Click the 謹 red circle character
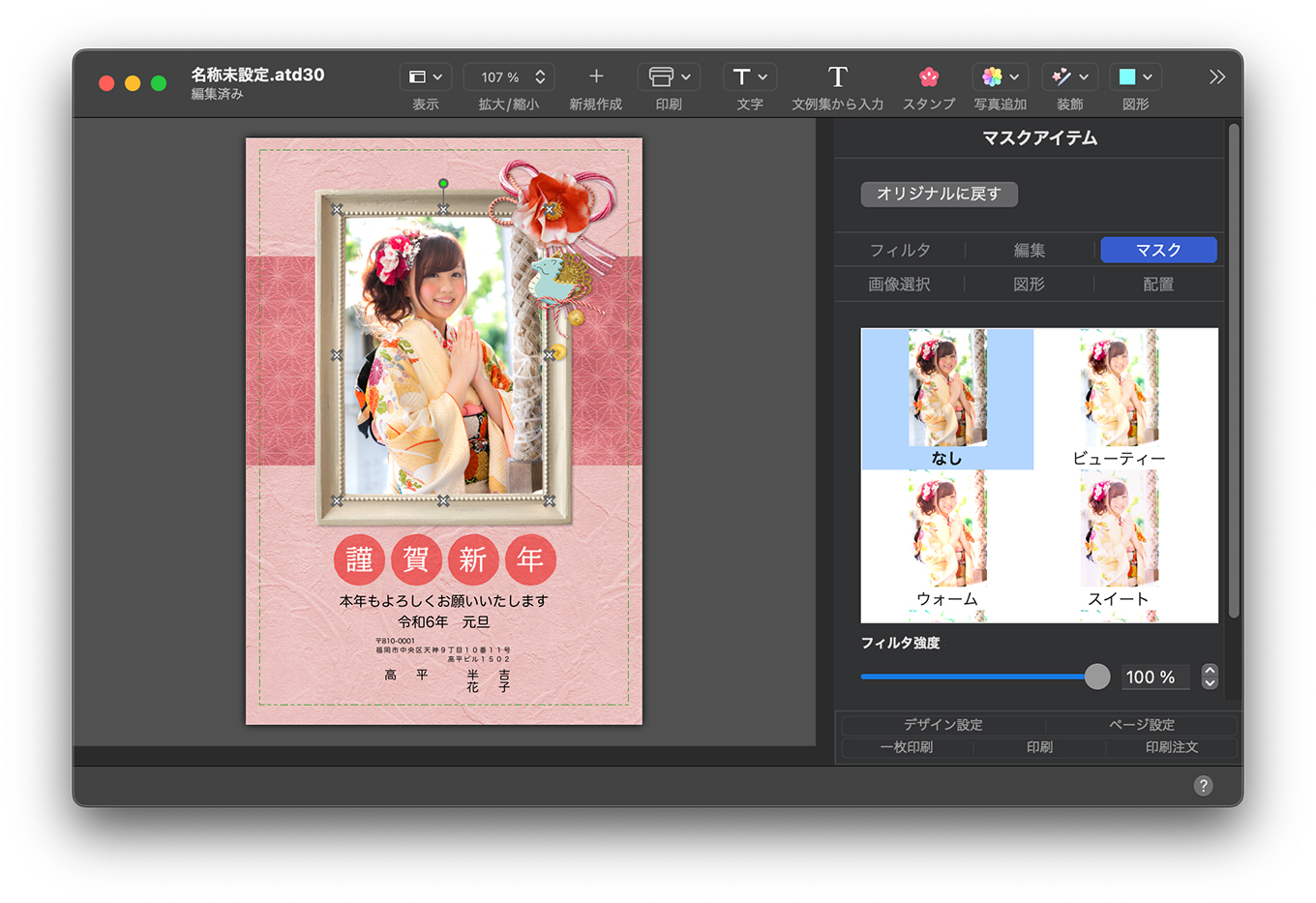1316x903 pixels. click(x=360, y=558)
